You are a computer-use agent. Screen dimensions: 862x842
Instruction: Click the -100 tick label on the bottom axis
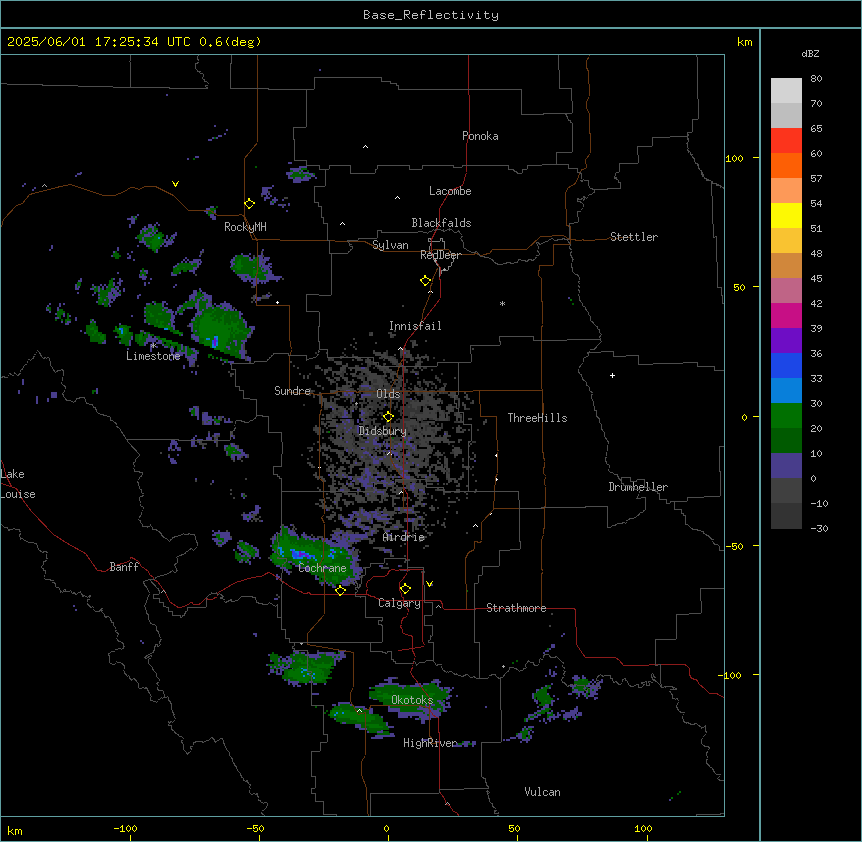(x=125, y=829)
